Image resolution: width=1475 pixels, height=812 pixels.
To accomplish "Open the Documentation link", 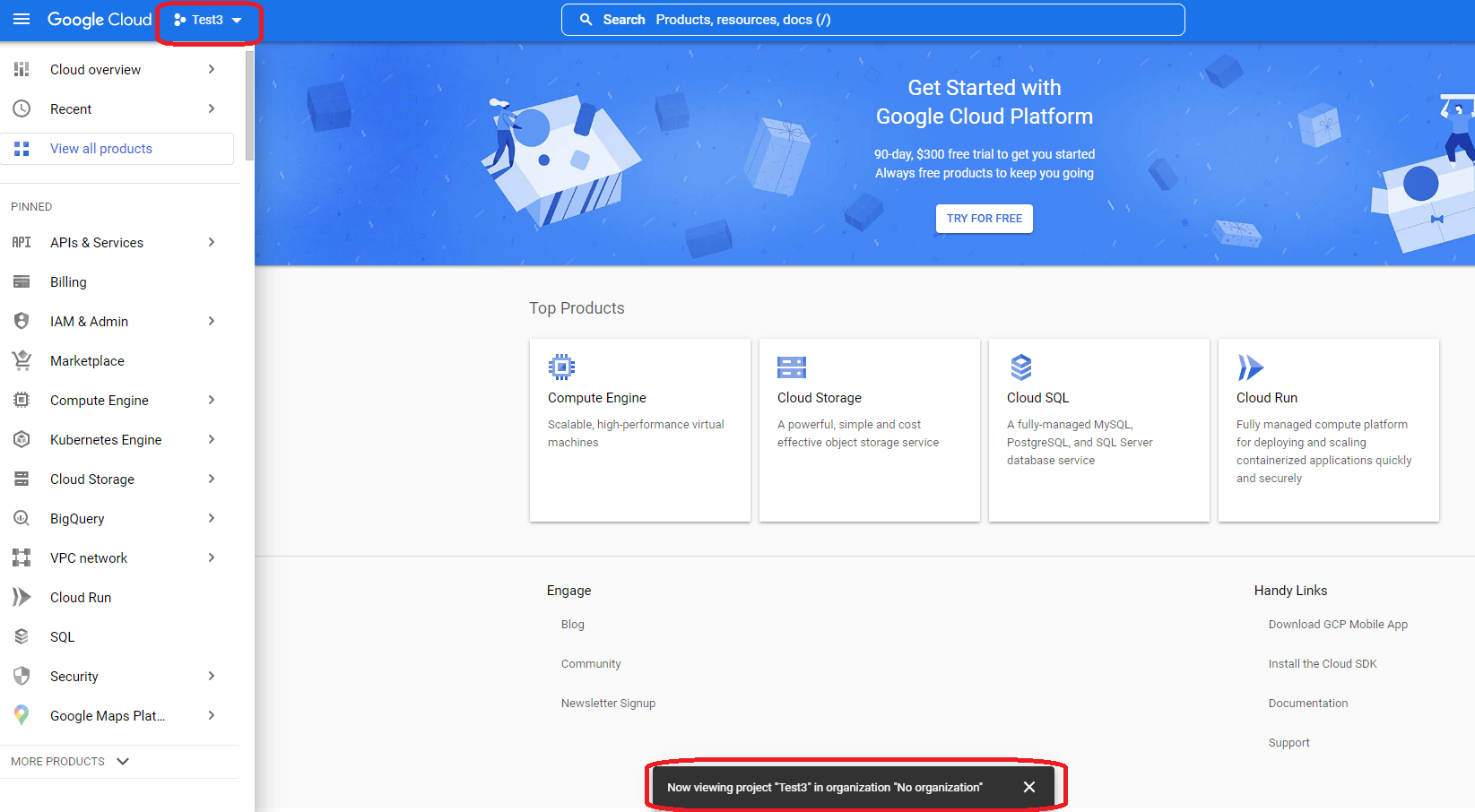I will point(1307,704).
